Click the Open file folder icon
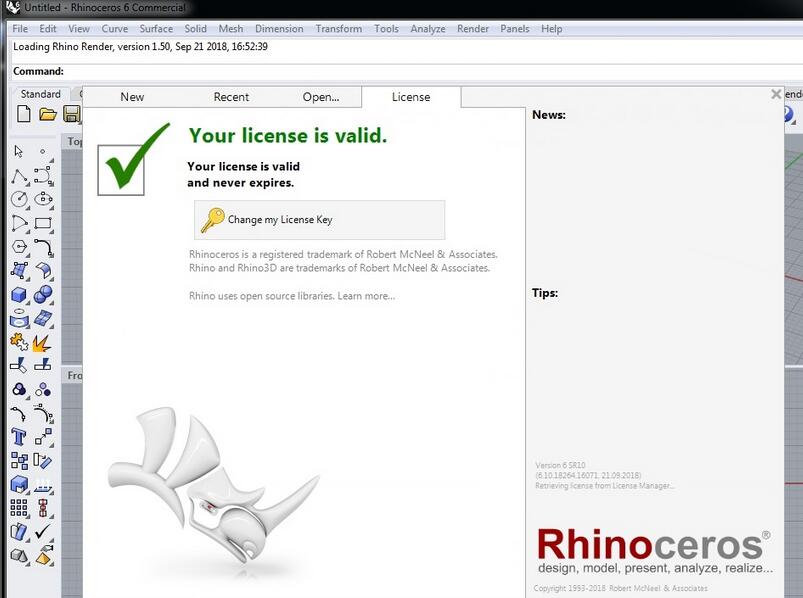 pyautogui.click(x=48, y=114)
